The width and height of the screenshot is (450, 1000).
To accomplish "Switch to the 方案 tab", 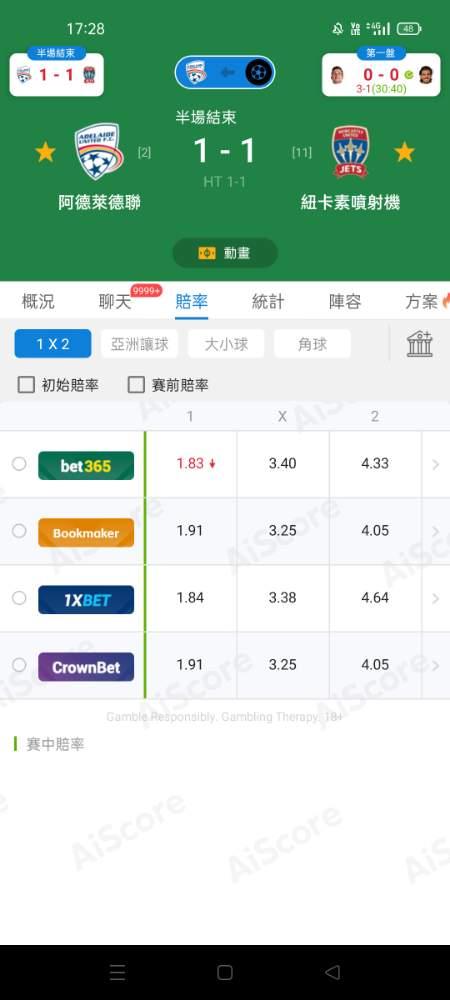I will [x=421, y=302].
